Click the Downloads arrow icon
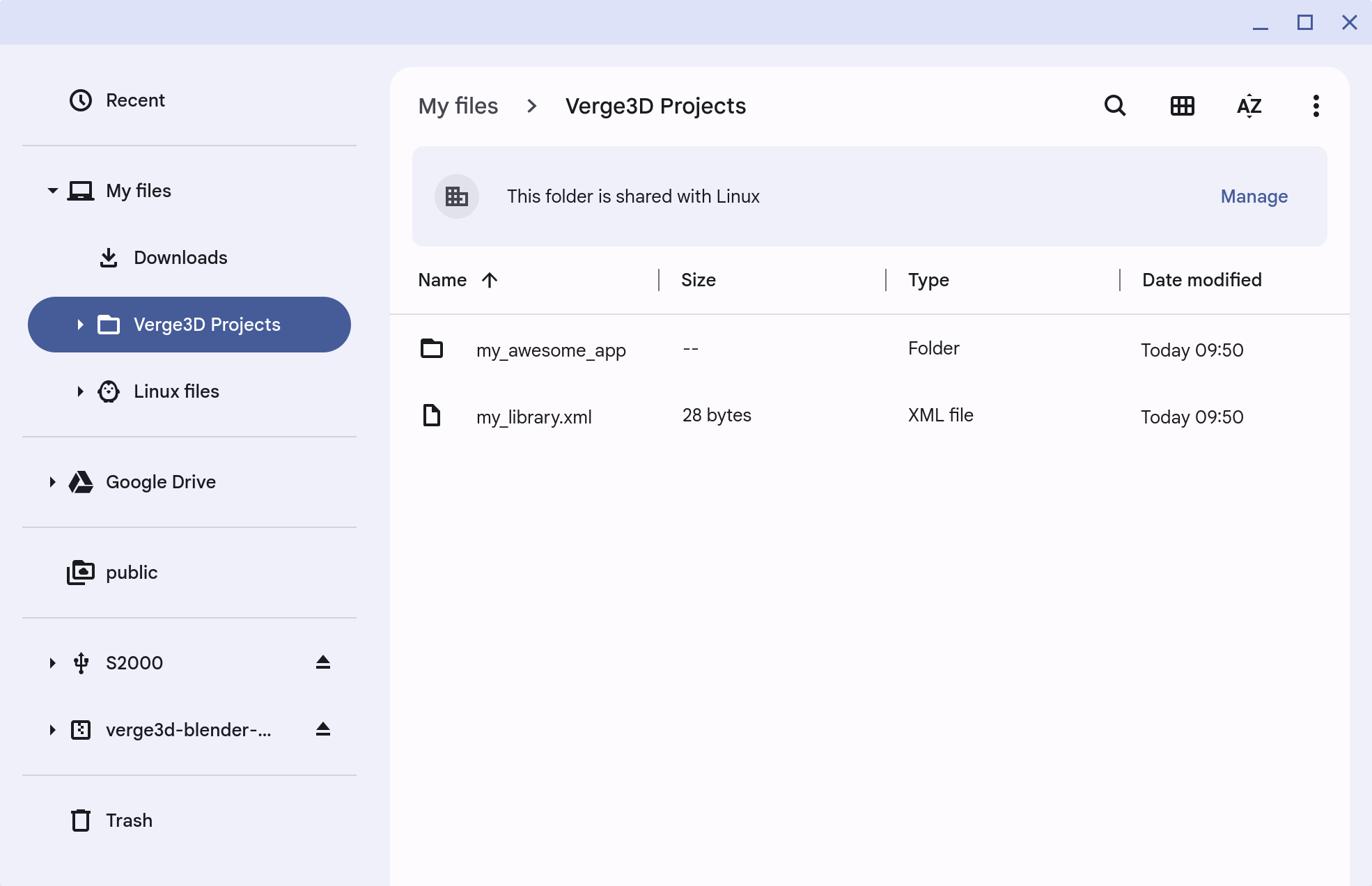The width and height of the screenshot is (1372, 886). coord(109,258)
